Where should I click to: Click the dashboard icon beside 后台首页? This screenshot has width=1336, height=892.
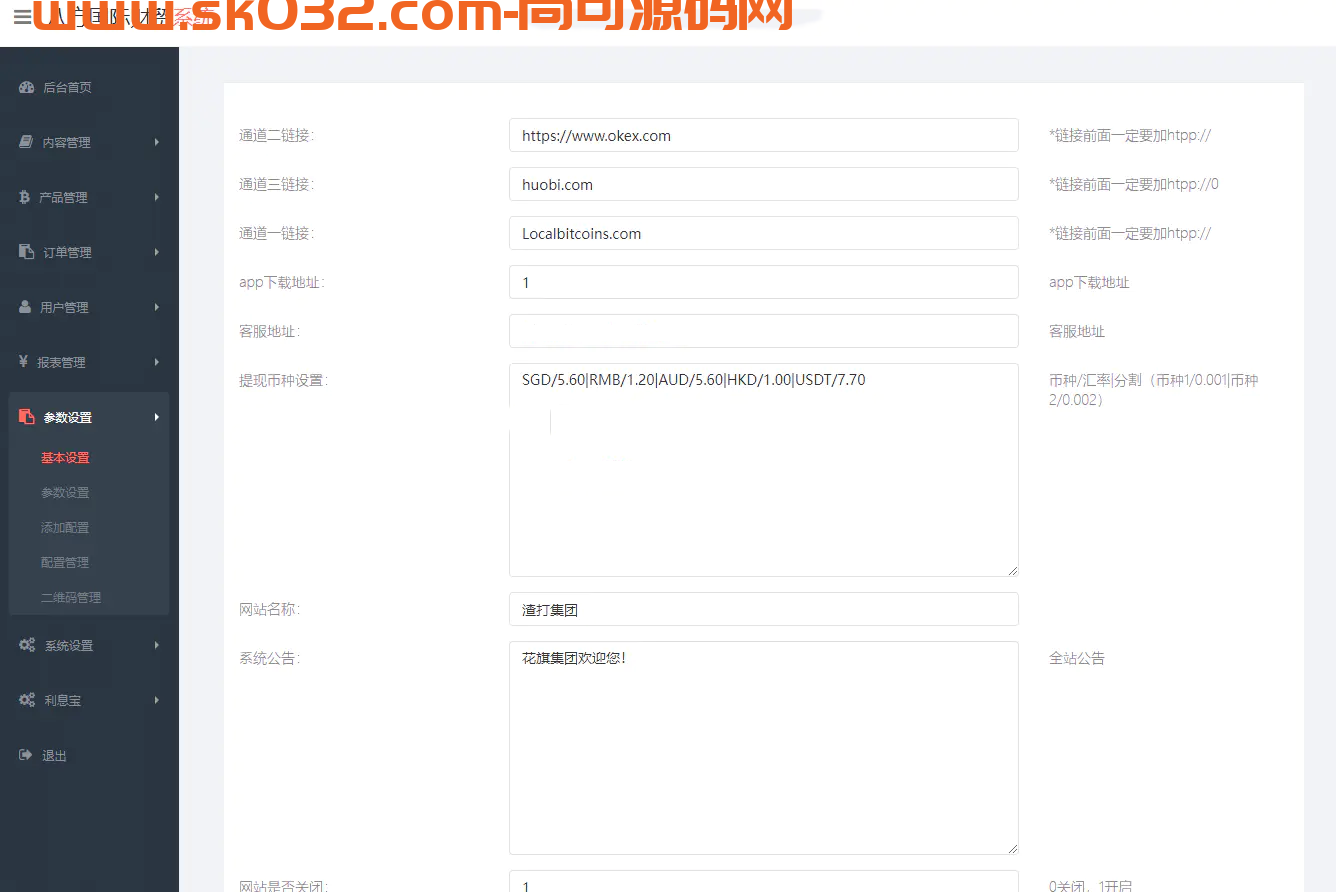[27, 87]
